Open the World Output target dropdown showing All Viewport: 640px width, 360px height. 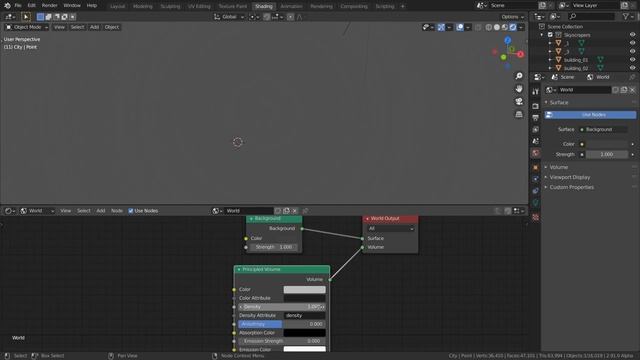pos(391,229)
